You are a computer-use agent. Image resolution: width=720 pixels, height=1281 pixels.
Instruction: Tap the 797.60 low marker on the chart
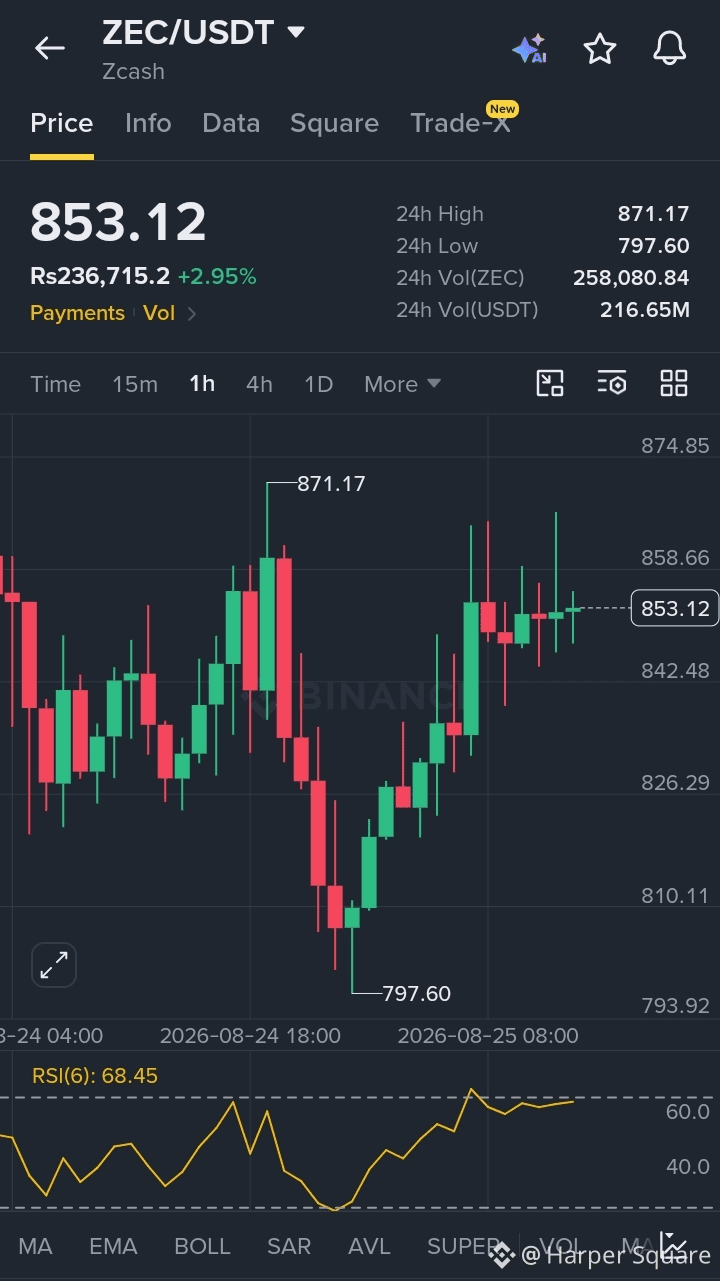coord(417,993)
